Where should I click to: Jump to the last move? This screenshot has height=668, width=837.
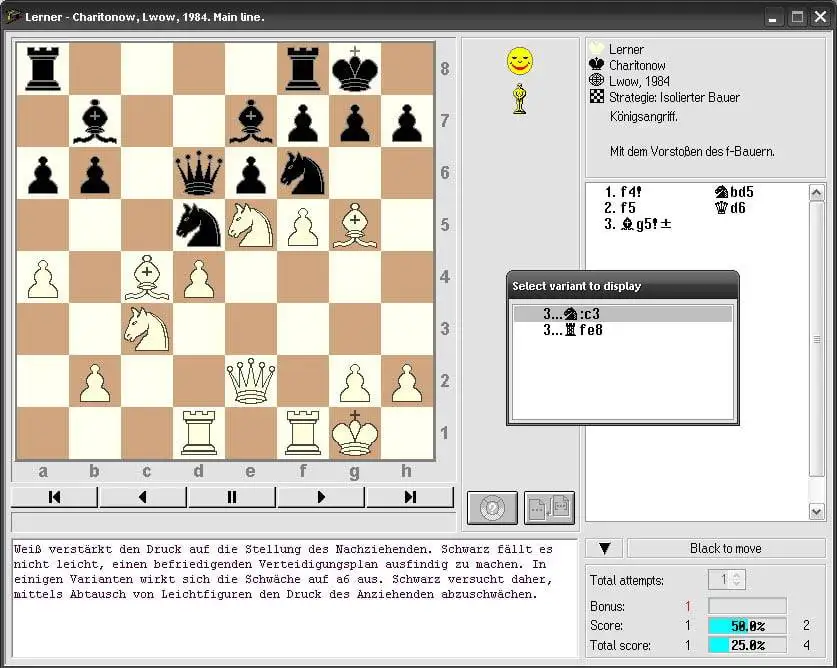409,497
